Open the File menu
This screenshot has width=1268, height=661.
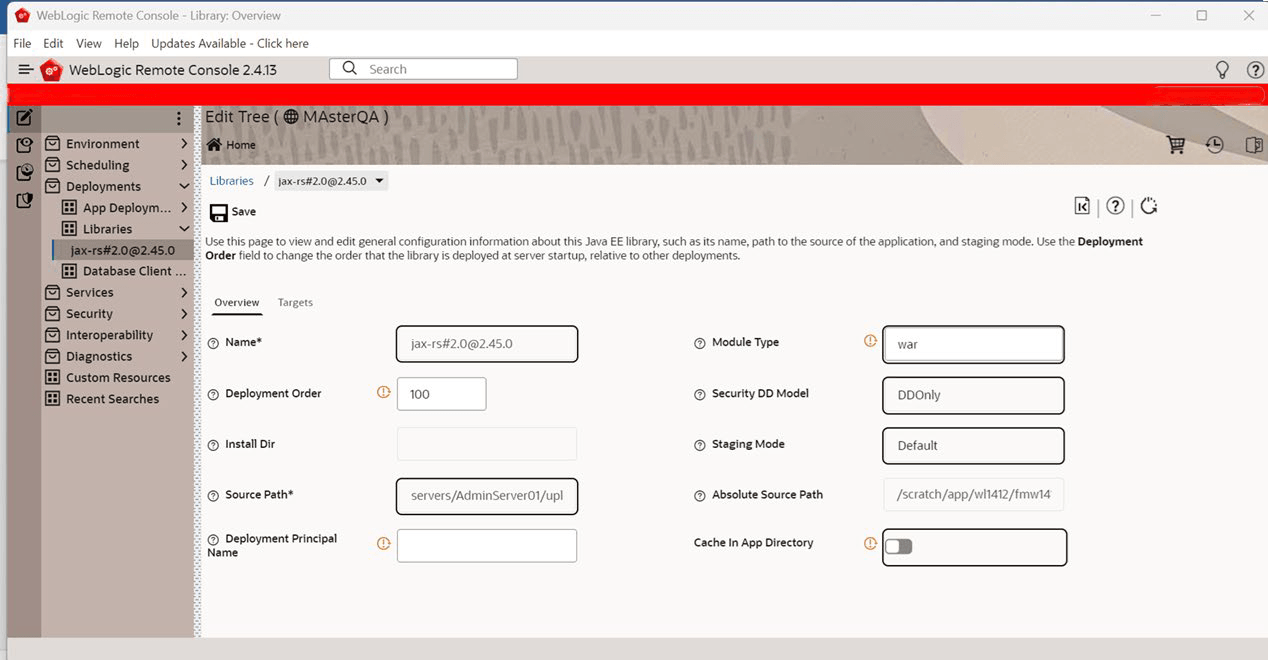(x=22, y=44)
